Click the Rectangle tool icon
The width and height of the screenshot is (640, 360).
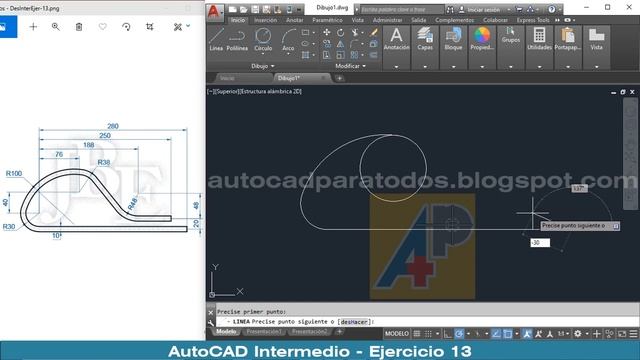pos(305,32)
